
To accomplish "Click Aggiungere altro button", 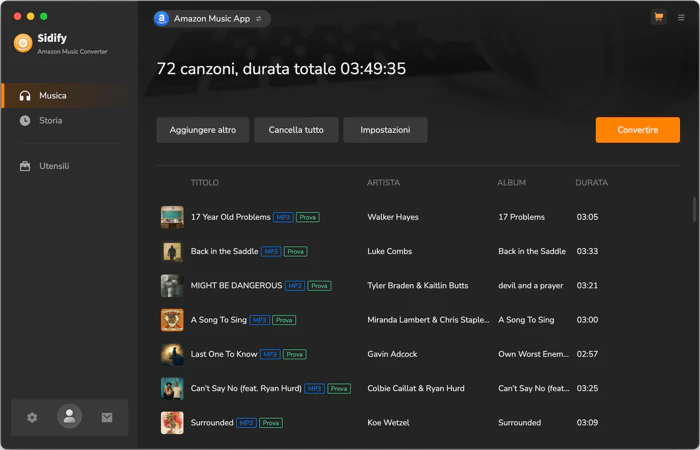I will pyautogui.click(x=203, y=130).
